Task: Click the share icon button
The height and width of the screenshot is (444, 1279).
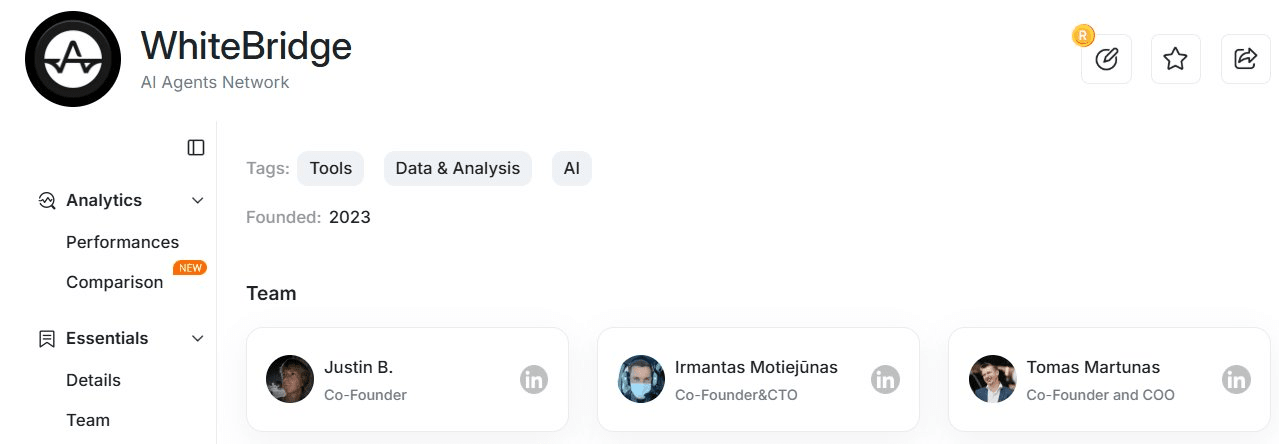Action: (x=1246, y=59)
